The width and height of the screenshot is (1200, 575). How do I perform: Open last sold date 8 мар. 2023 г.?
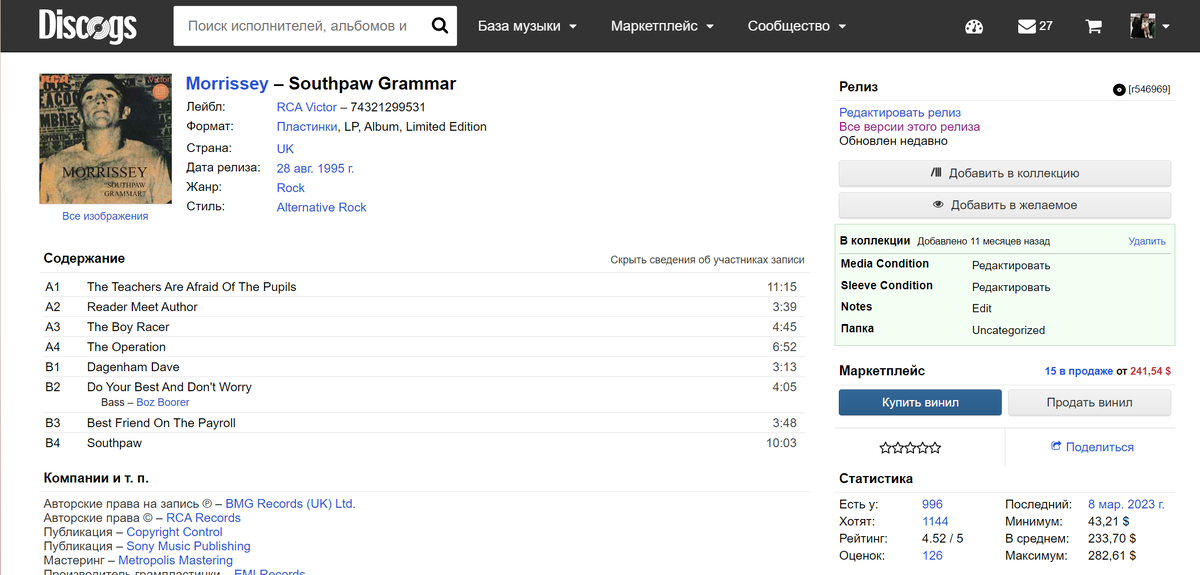tap(1126, 504)
